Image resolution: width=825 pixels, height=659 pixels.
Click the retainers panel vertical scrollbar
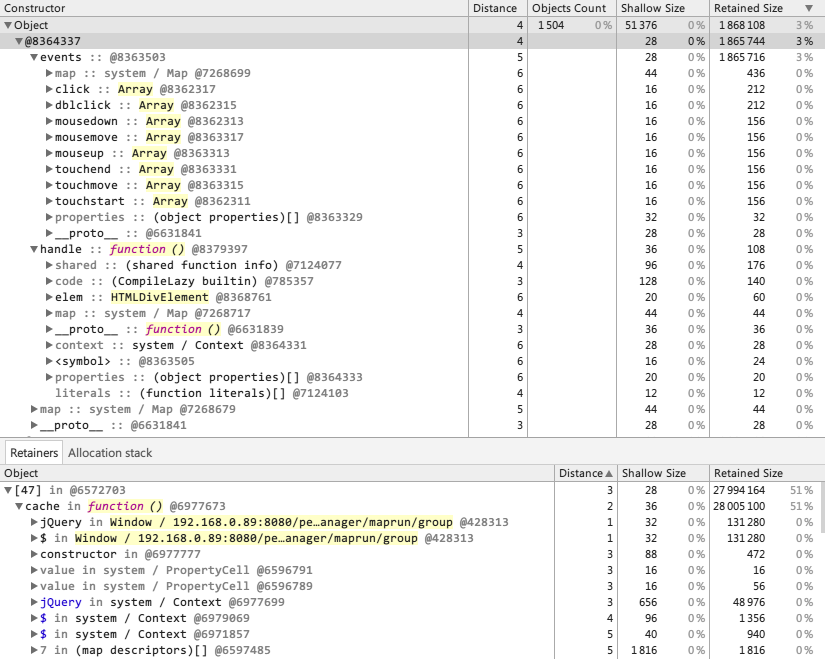[820, 520]
